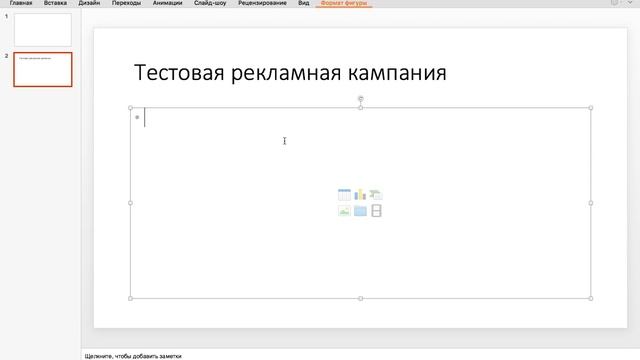Click slide number 2 label in the panel
The image size is (640, 360).
coord(6,56)
